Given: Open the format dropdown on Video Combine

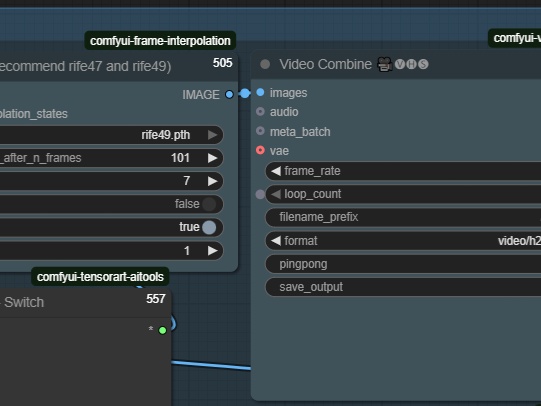Looking at the screenshot, I should pyautogui.click(x=403, y=241).
